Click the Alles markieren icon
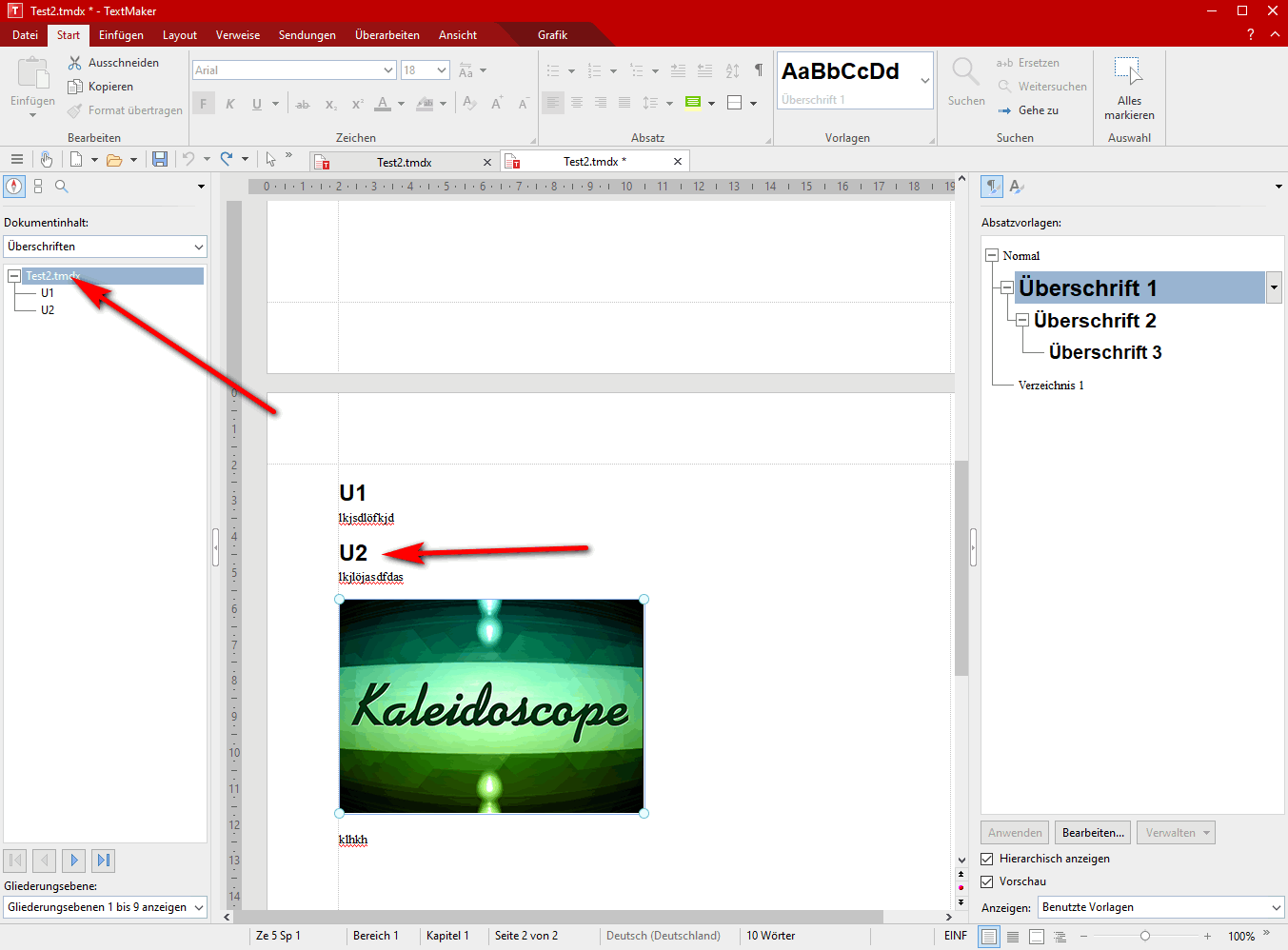 click(1129, 70)
